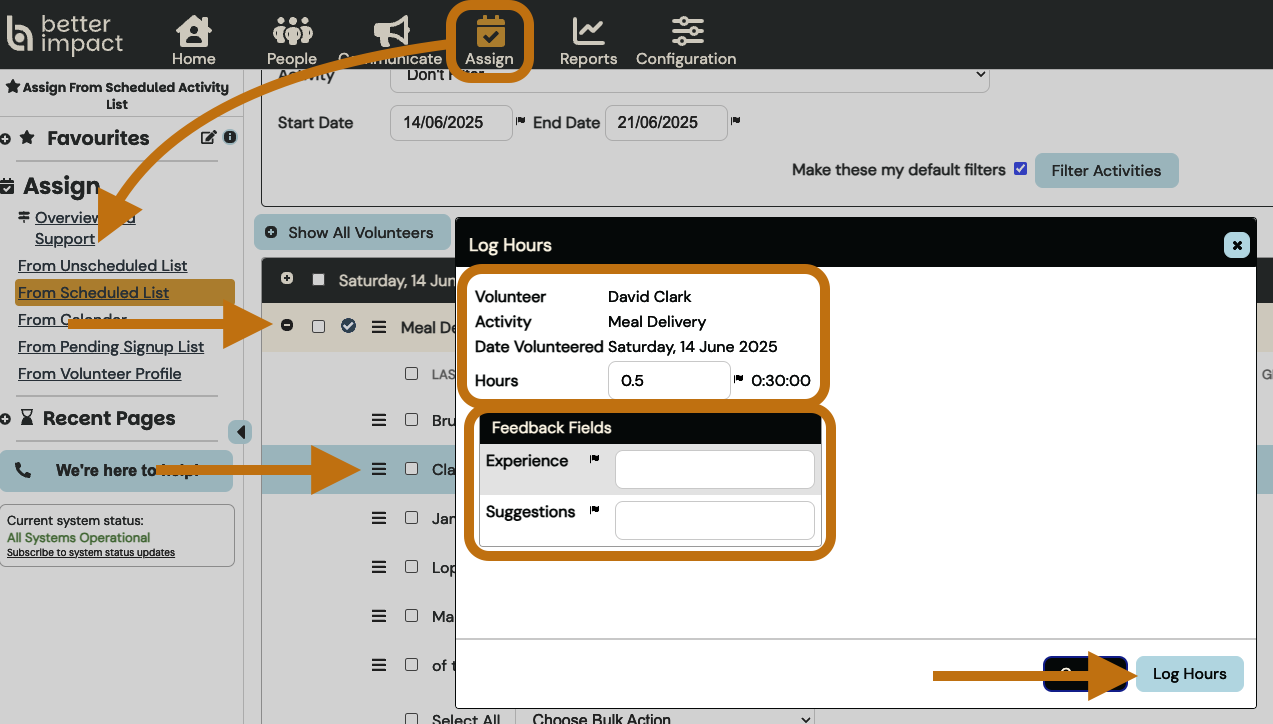
Task: Open the Choose Bulk Action dropdown
Action: tap(665, 717)
